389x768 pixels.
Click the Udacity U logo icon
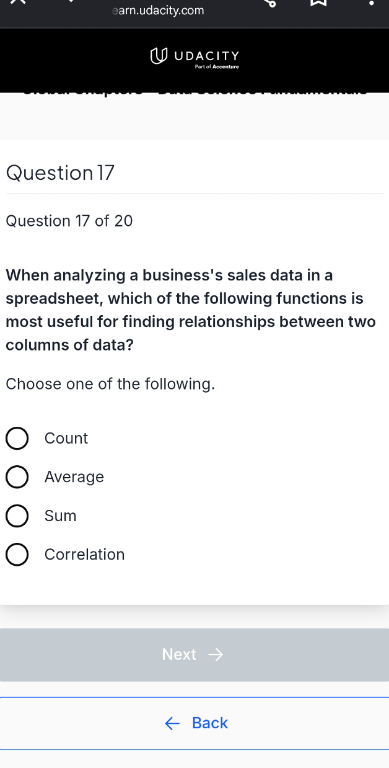click(157, 56)
